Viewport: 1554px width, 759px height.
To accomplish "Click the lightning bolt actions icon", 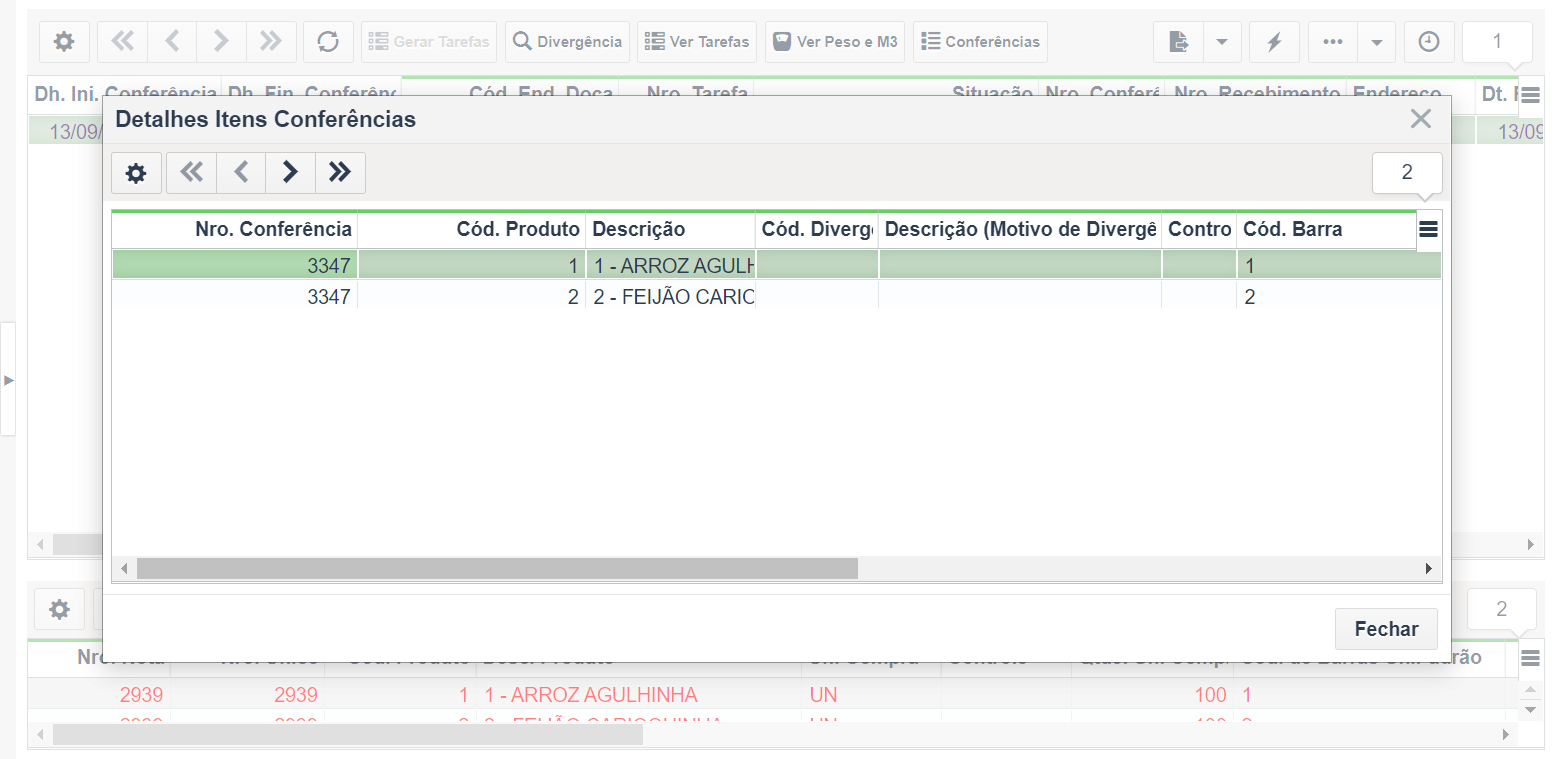I will coord(1274,42).
